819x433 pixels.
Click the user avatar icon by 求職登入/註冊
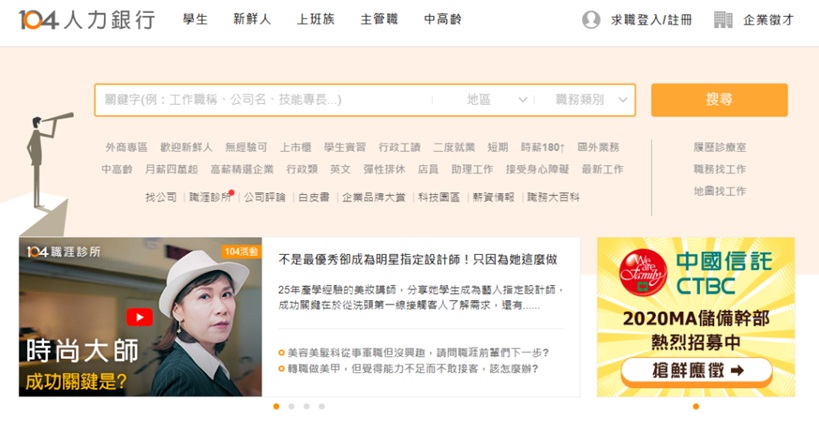(x=591, y=20)
